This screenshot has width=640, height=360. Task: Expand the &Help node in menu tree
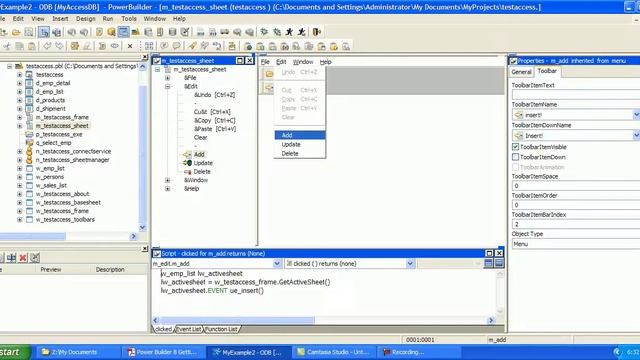coord(167,189)
